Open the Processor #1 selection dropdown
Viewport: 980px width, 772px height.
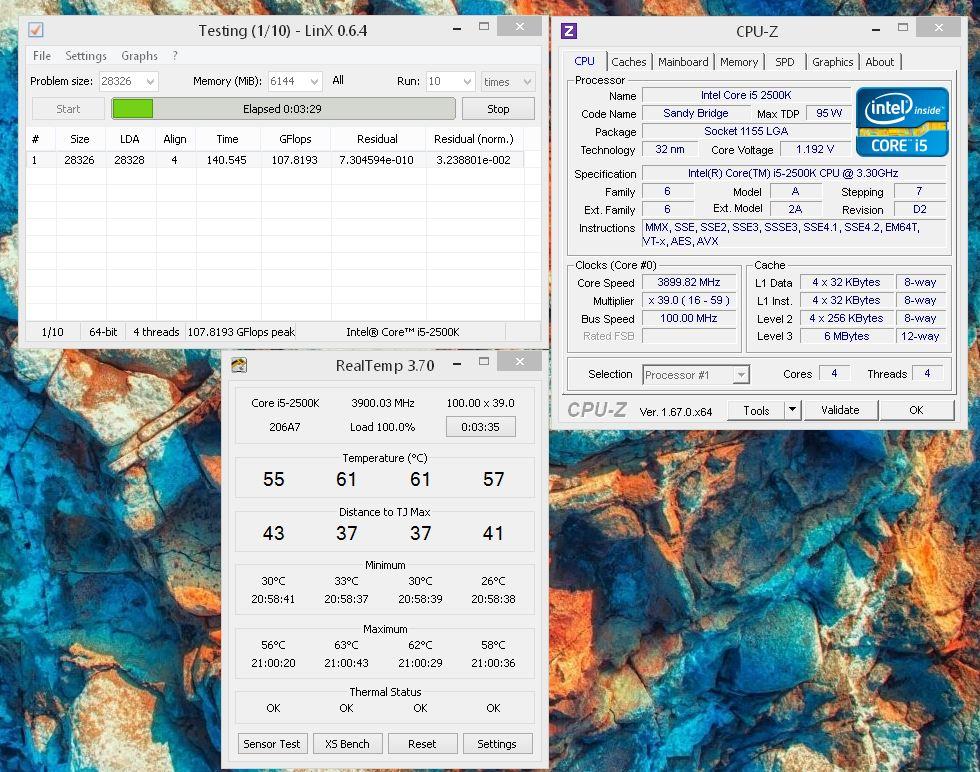point(741,374)
